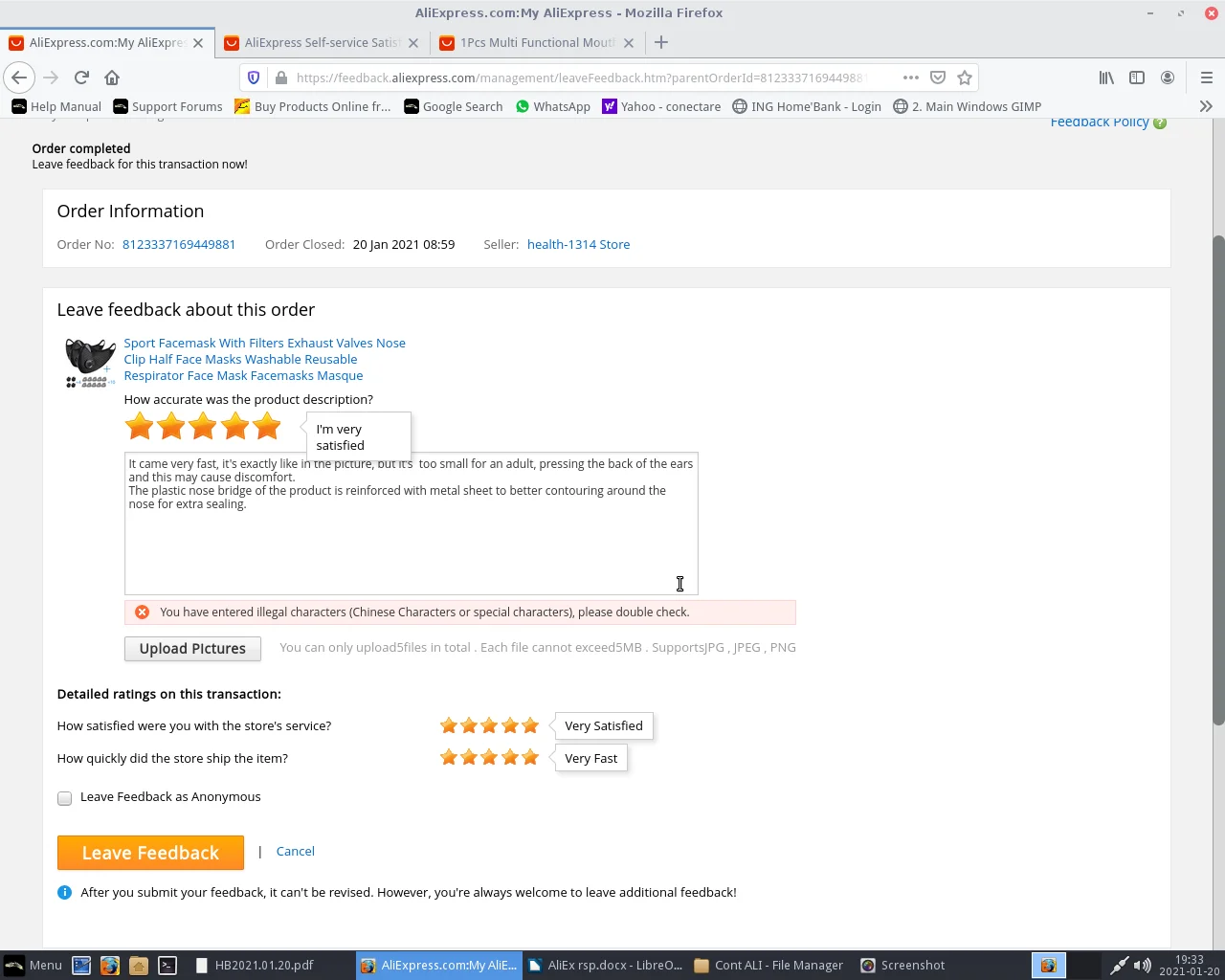Open a new browser tab
Viewport: 1225px width, 980px height.
click(x=661, y=42)
